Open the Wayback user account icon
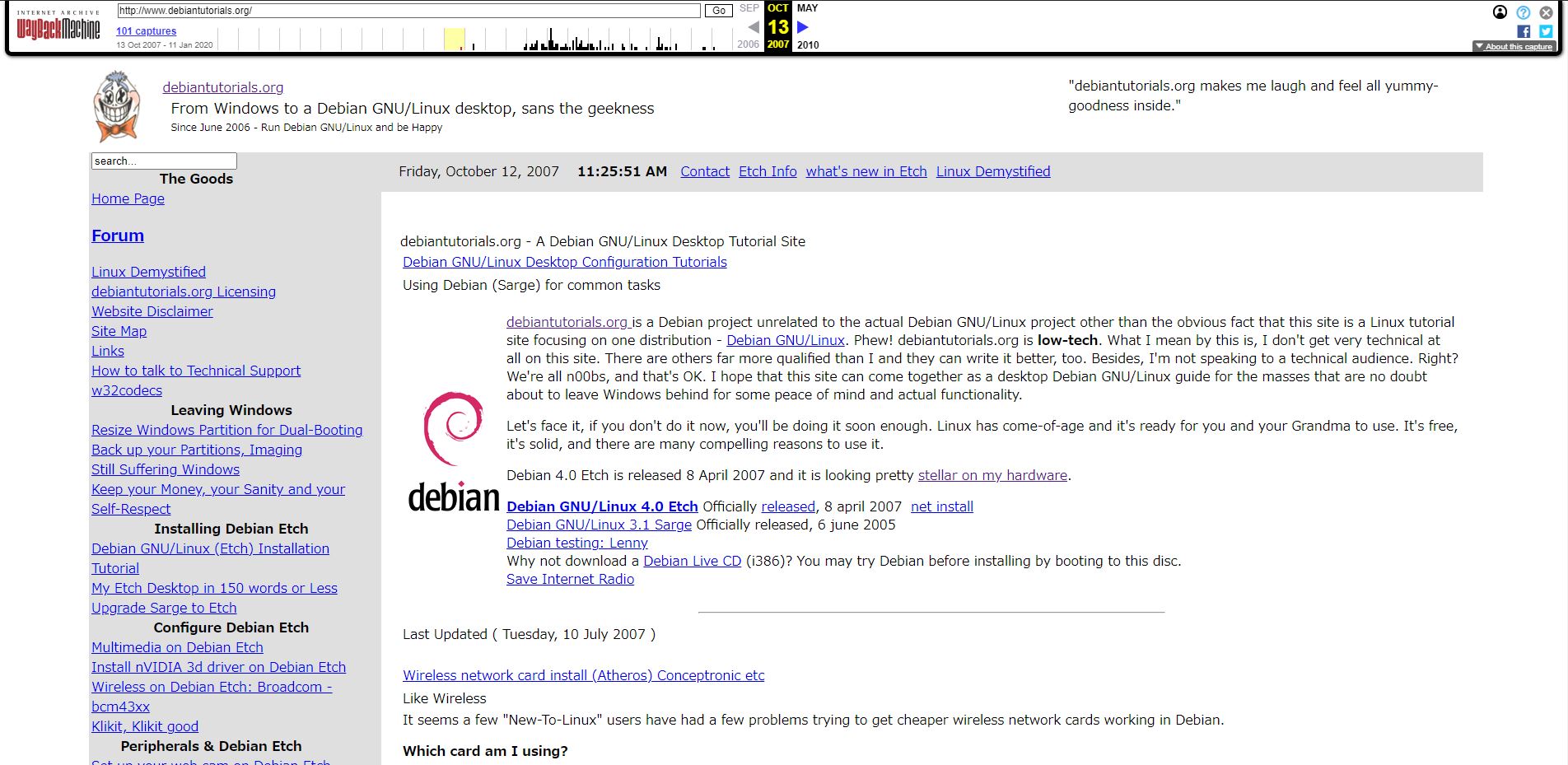The height and width of the screenshot is (765, 1568). 1500,12
